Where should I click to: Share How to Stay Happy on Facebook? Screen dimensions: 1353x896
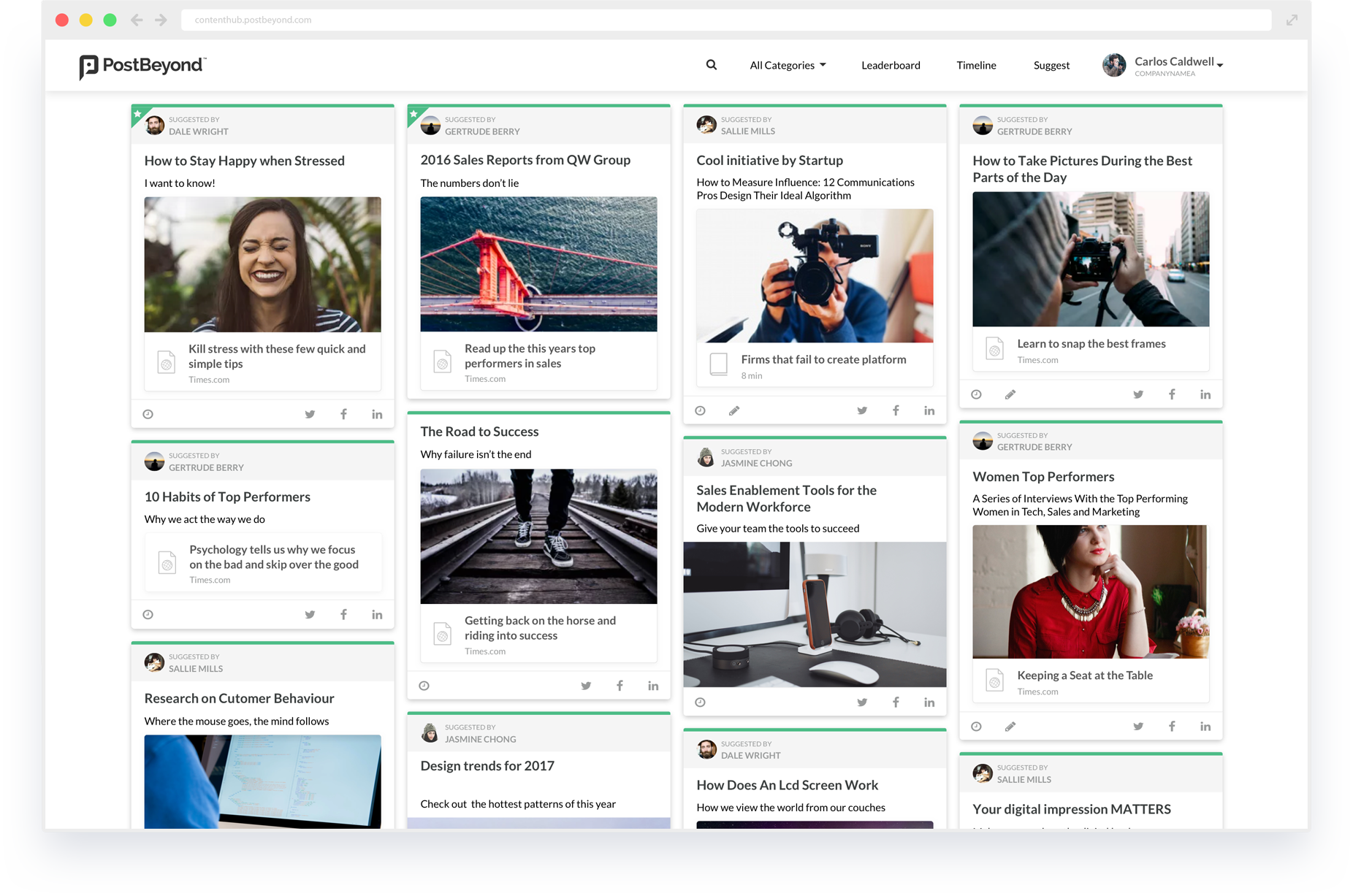[x=343, y=414]
